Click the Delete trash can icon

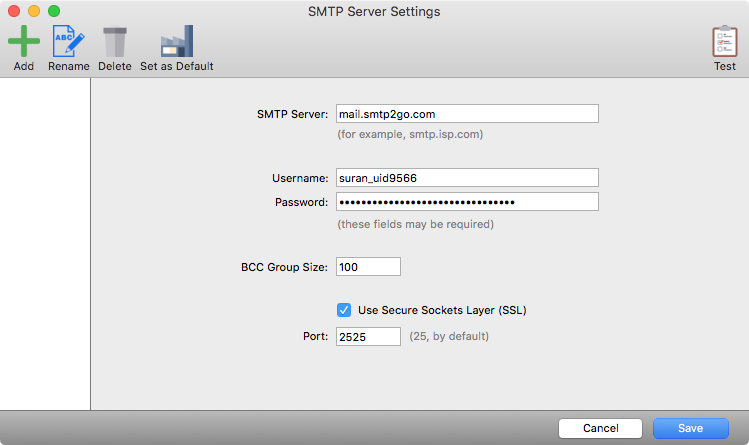[x=115, y=42]
